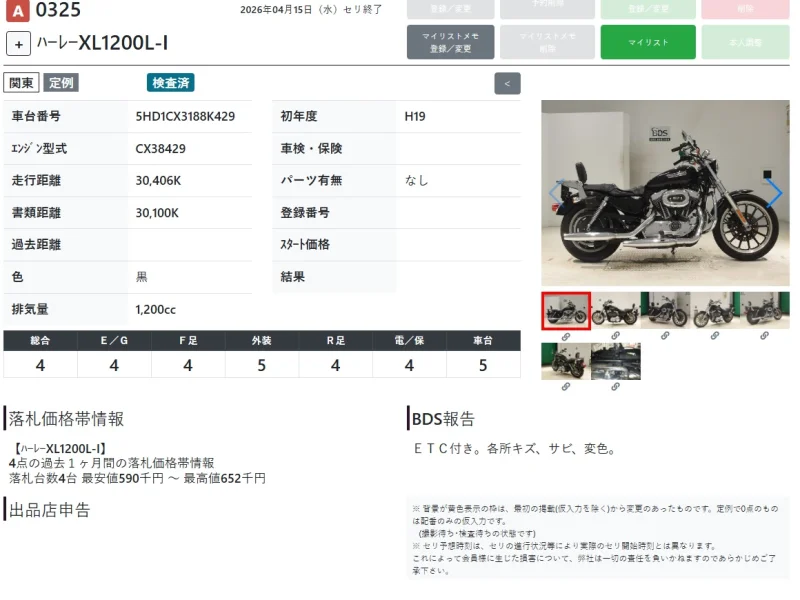
Task: Click the pale green 本人調整 button
Action: 745,42
